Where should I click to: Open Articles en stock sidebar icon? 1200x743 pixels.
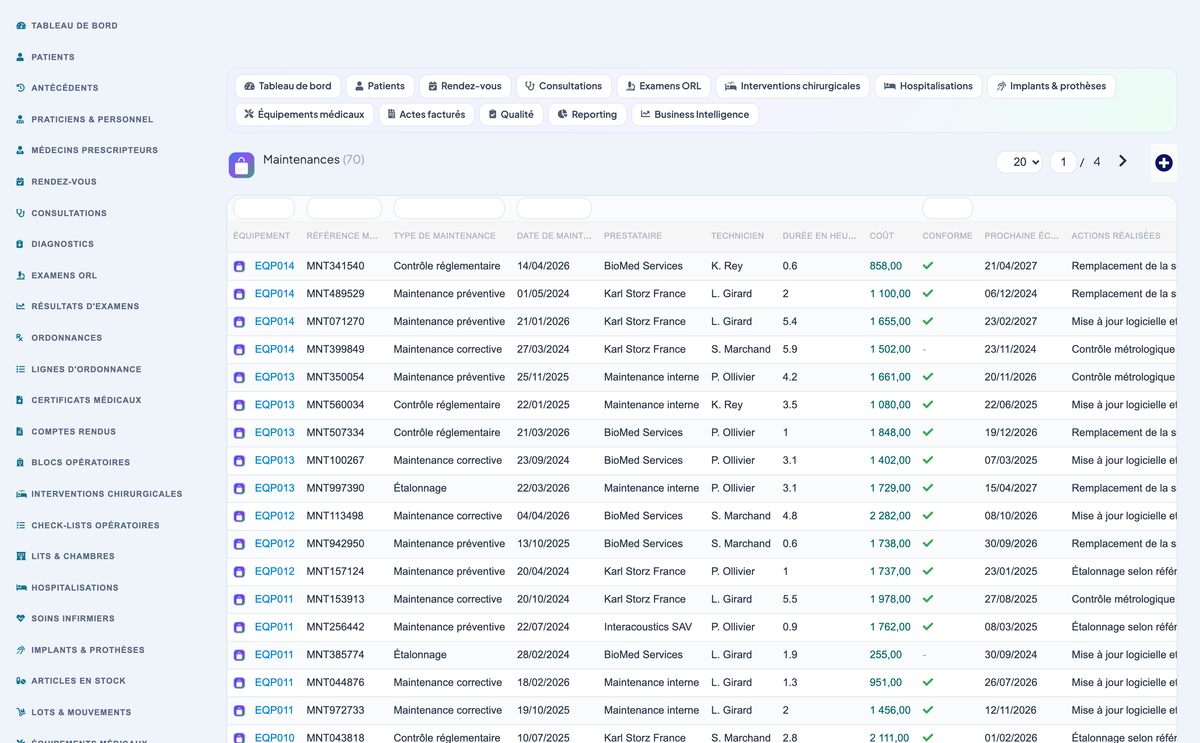(x=20, y=681)
